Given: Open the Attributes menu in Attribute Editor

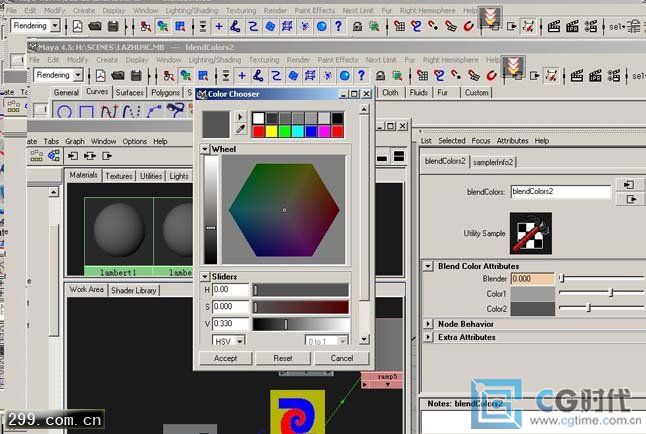Looking at the screenshot, I should (512, 141).
